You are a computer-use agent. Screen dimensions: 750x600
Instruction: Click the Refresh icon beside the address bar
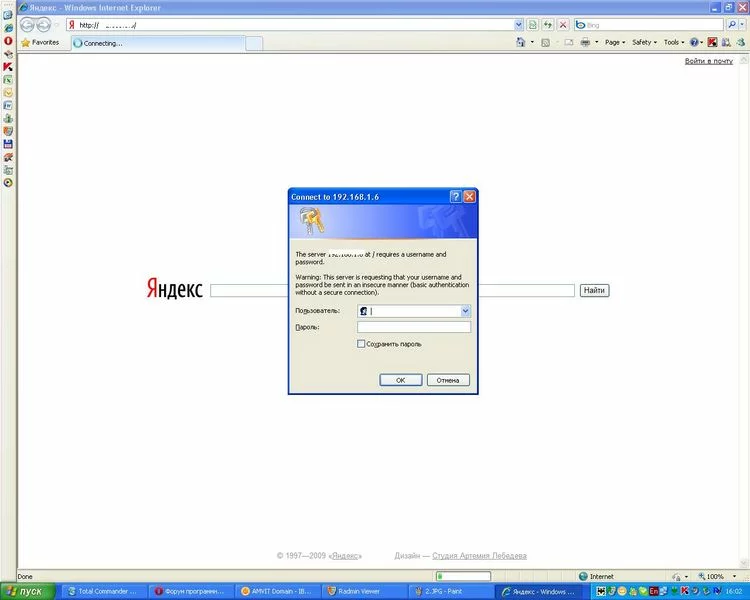point(548,24)
